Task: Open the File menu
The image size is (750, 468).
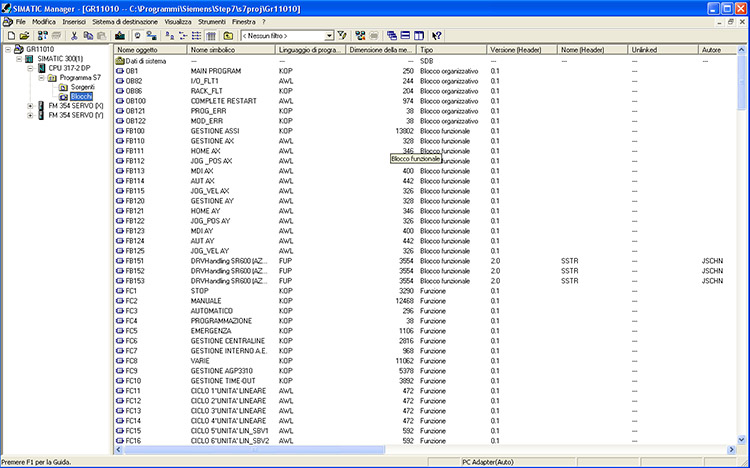Action: [21, 22]
